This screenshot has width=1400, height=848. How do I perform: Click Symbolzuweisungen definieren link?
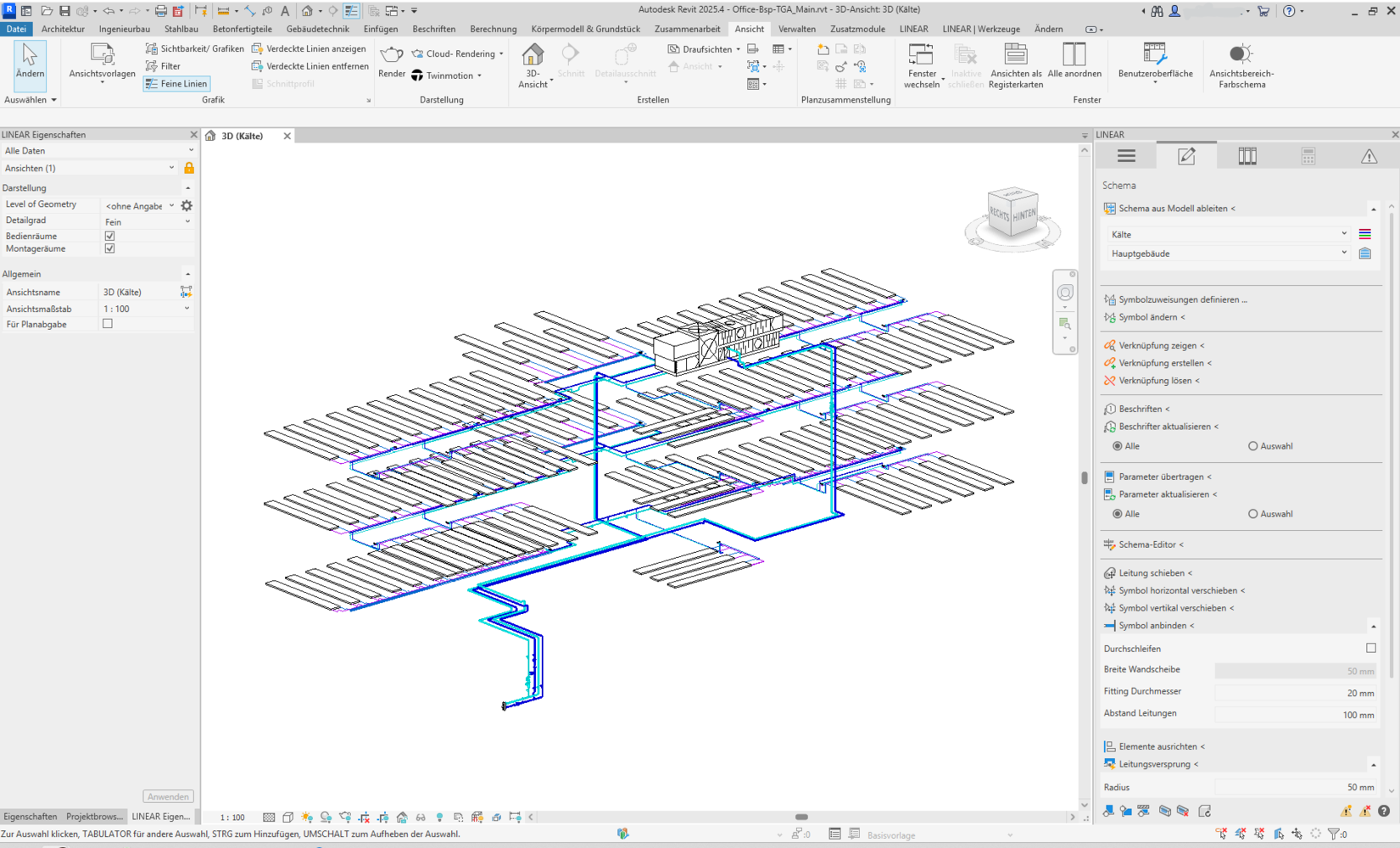click(1182, 299)
